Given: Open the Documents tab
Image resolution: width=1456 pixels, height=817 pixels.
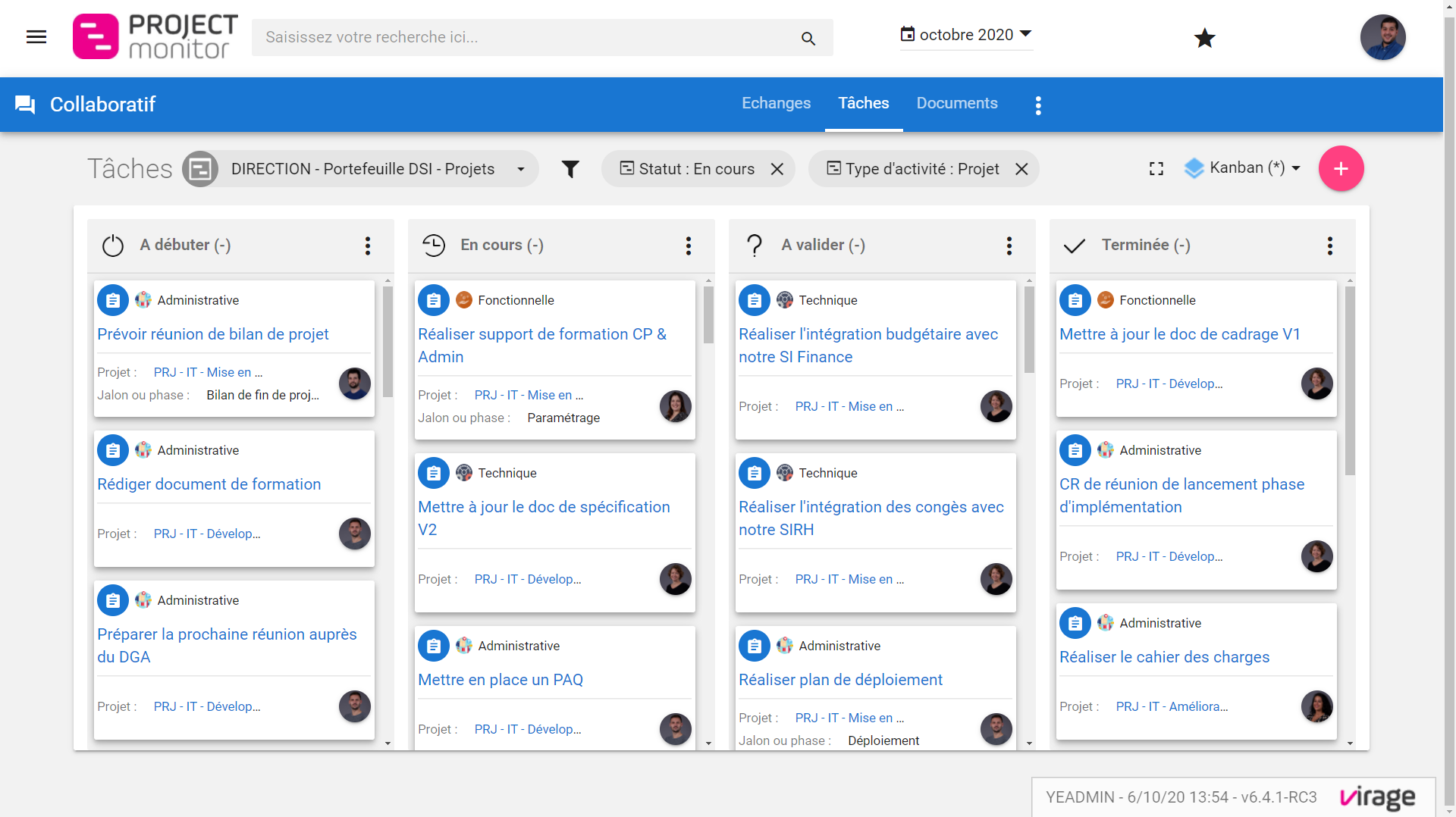Looking at the screenshot, I should pos(956,103).
